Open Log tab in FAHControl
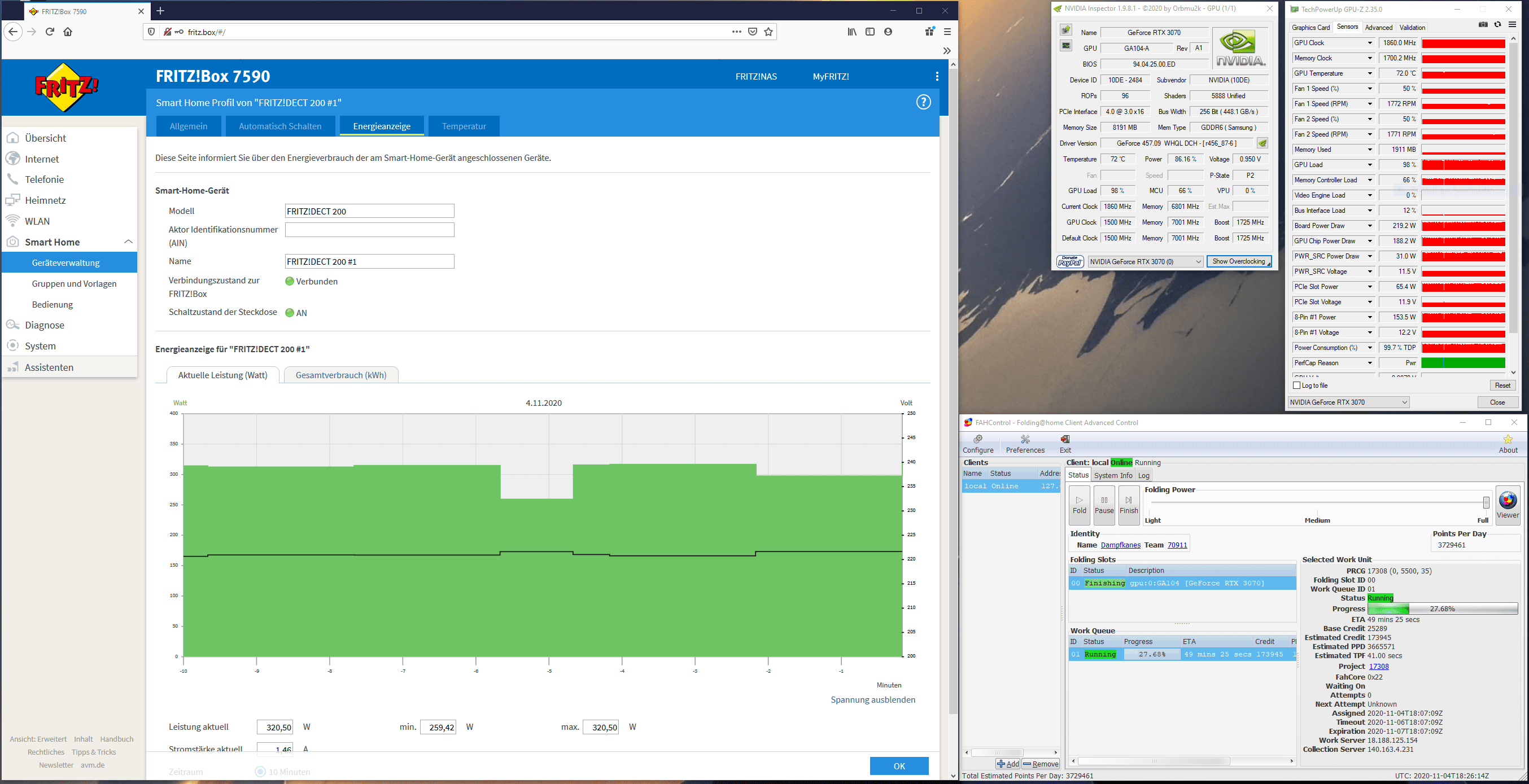Viewport: 1529px width, 784px height. (x=1144, y=475)
